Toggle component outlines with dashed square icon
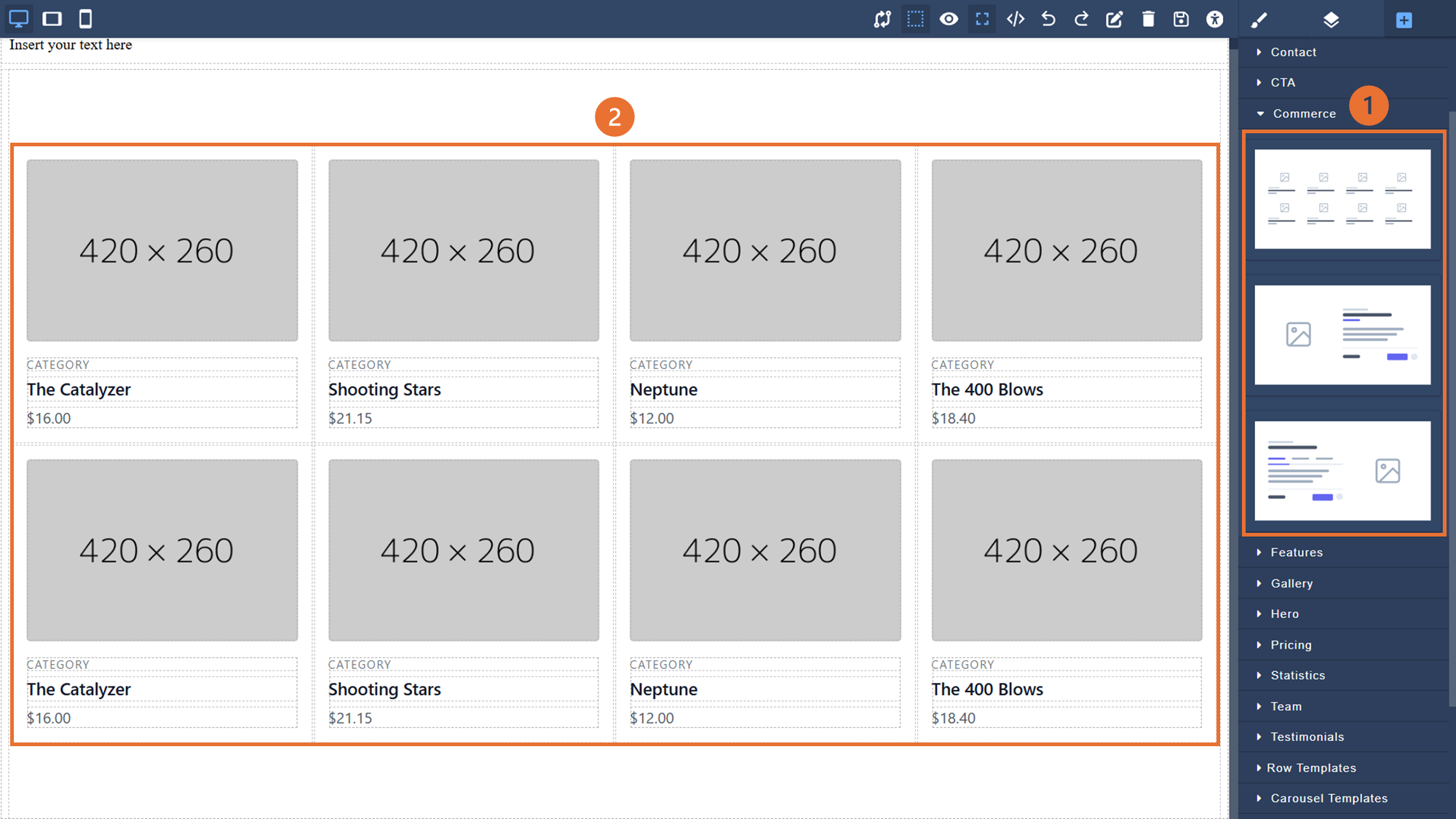 click(x=915, y=19)
